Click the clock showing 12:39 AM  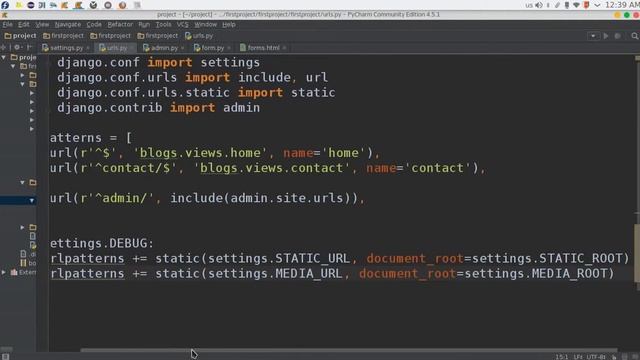click(x=622, y=5)
